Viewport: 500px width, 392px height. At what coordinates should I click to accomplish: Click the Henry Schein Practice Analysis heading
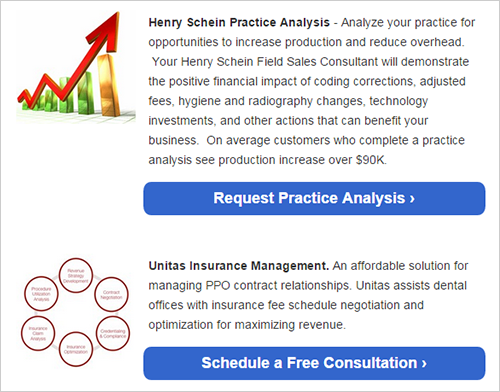pyautogui.click(x=239, y=23)
